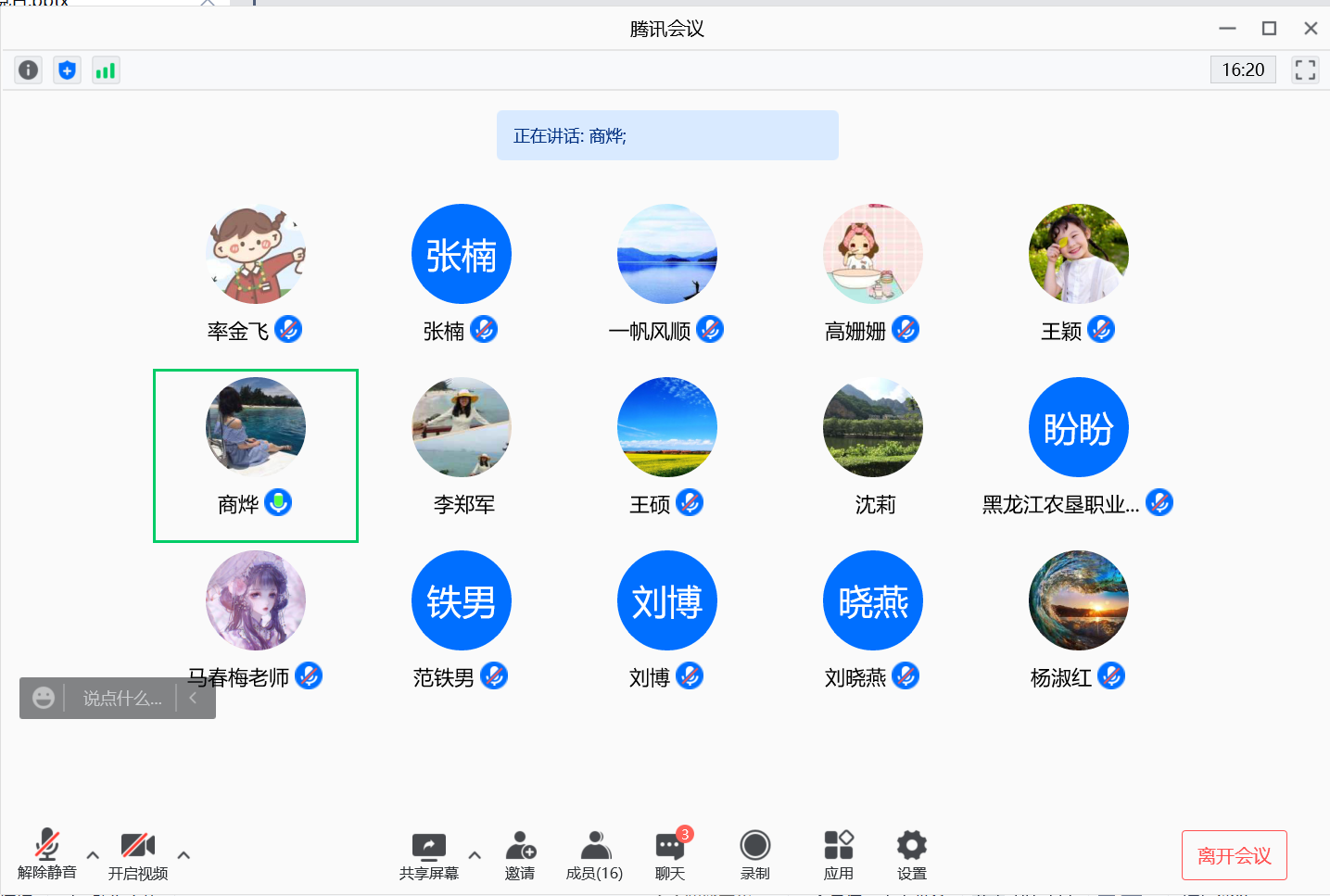Click the name label 沈莉
The image size is (1330, 896).
(x=875, y=504)
